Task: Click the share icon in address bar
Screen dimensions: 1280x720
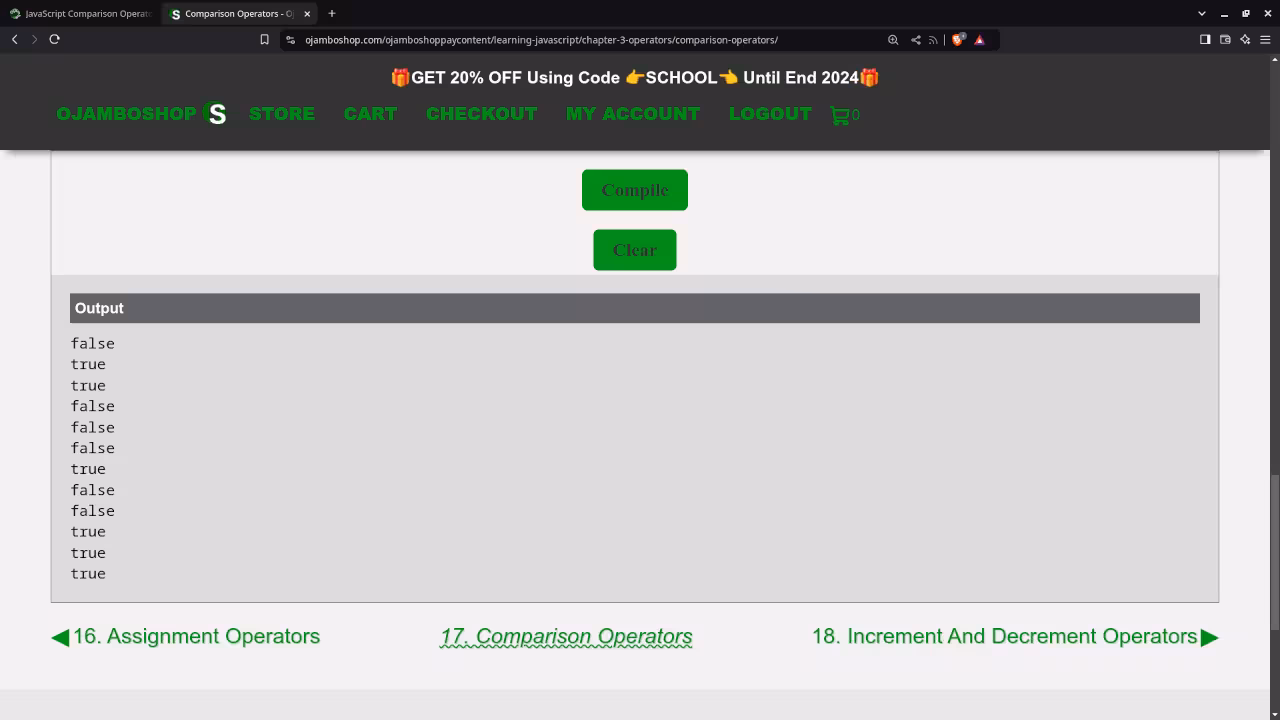Action: pos(915,40)
